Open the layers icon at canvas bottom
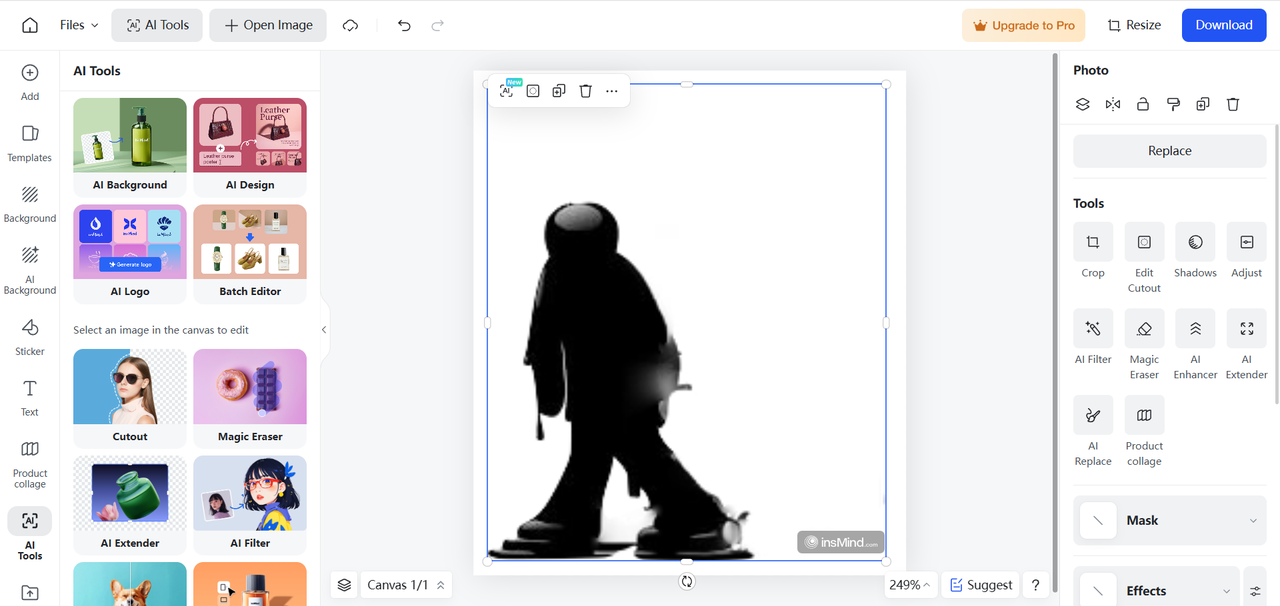 pos(344,585)
